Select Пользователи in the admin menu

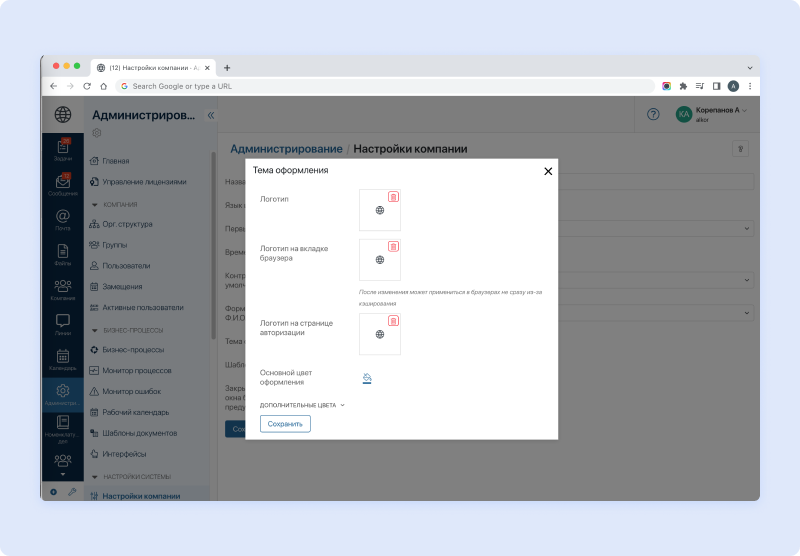click(x=126, y=266)
